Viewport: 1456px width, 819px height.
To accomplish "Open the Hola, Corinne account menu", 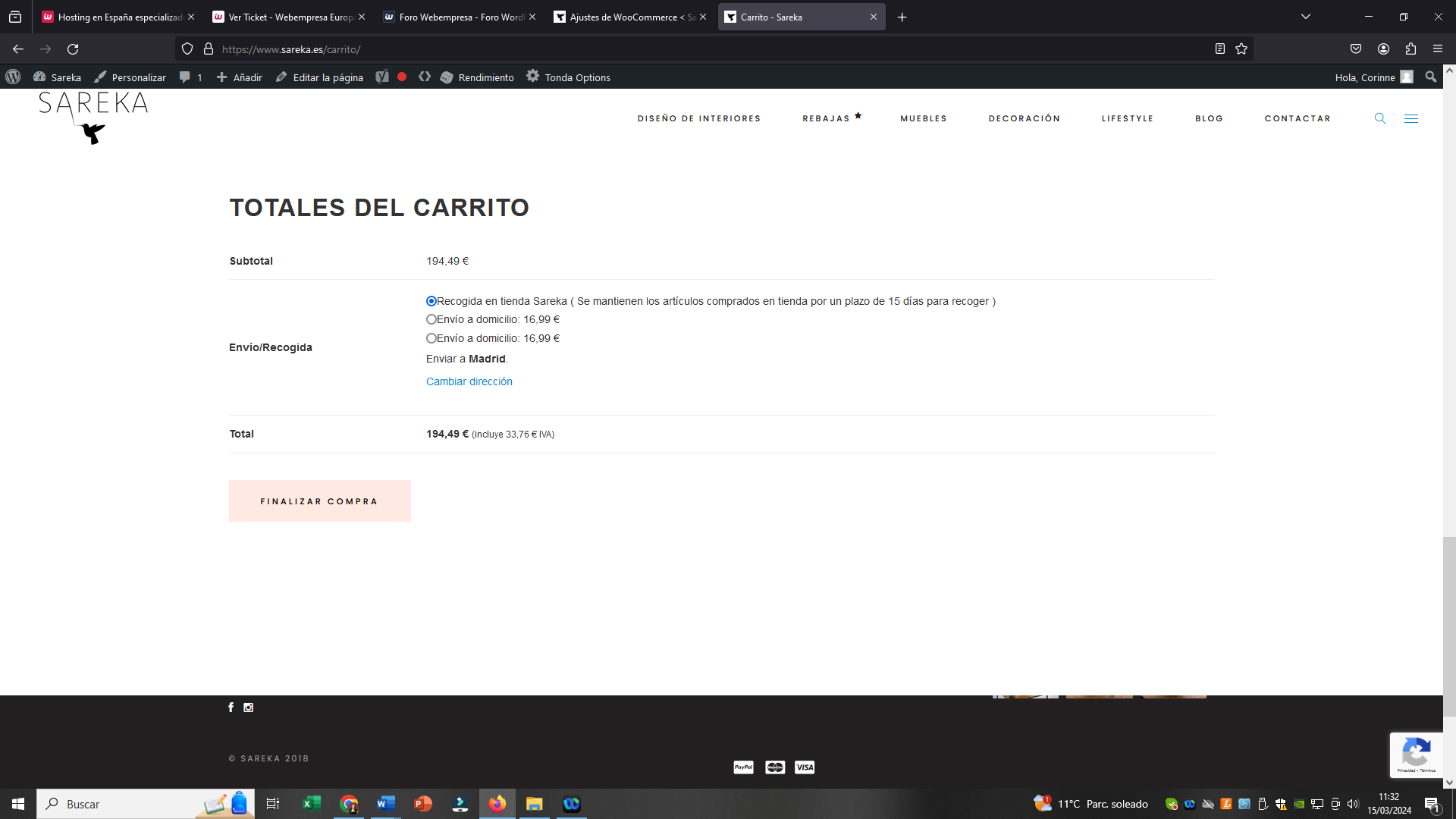I will (x=1374, y=77).
